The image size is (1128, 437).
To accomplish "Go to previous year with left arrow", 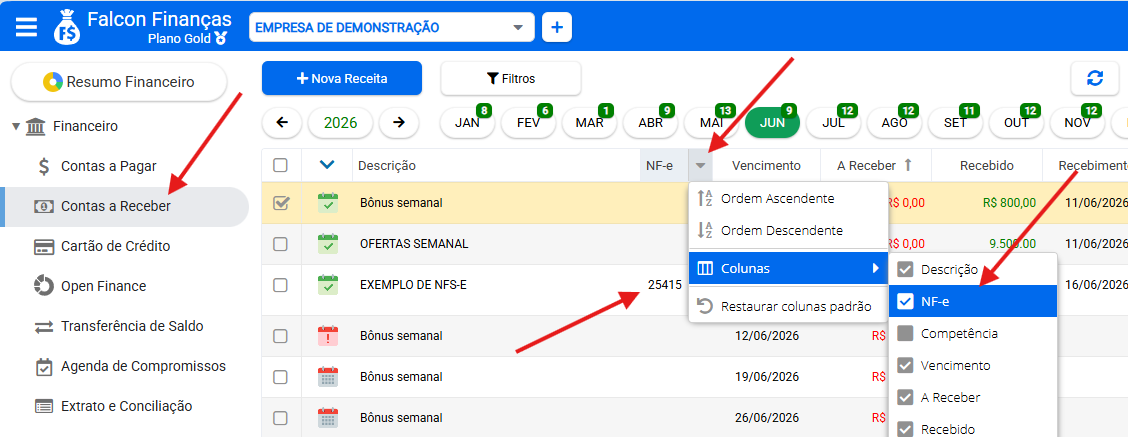I will point(282,122).
